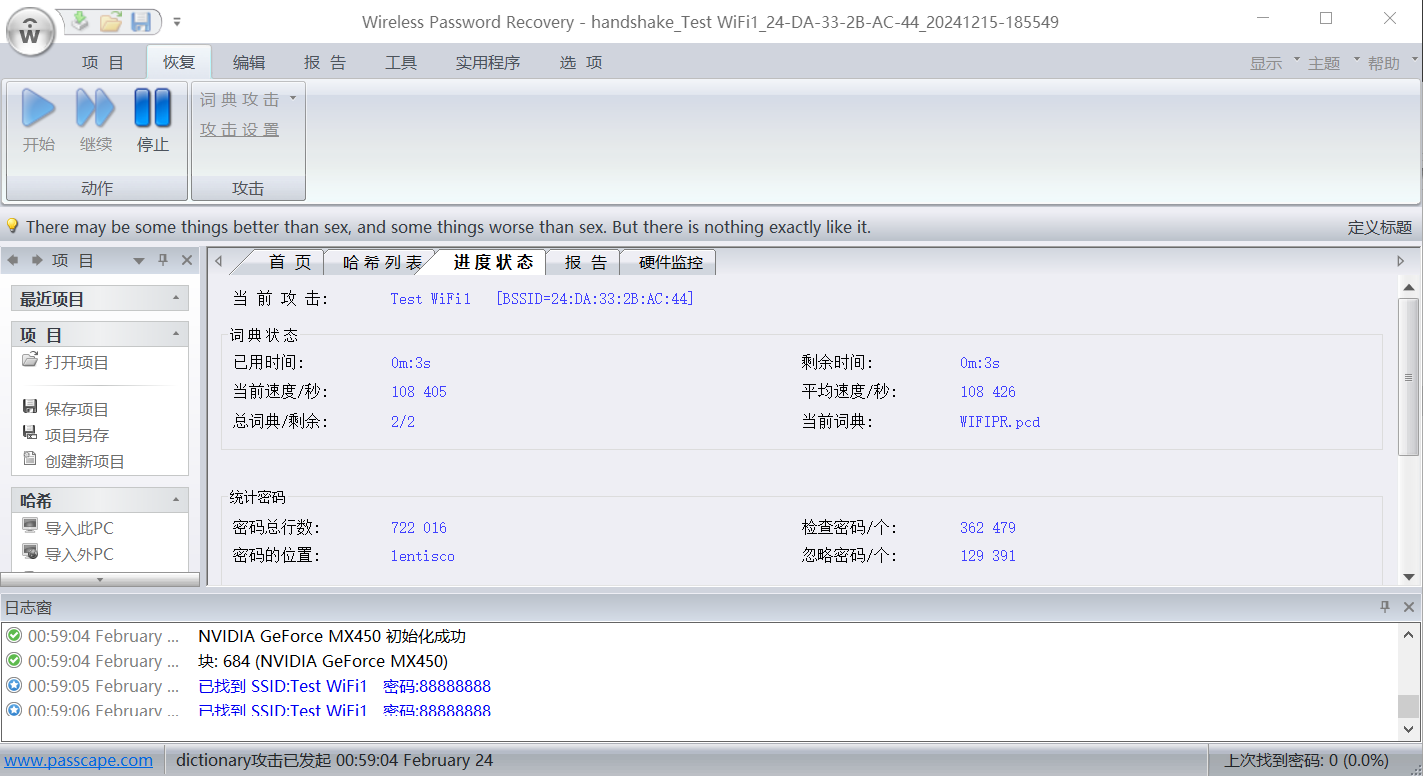1423x776 pixels.
Task: Collapse the 最近项目 section
Action: 177,297
